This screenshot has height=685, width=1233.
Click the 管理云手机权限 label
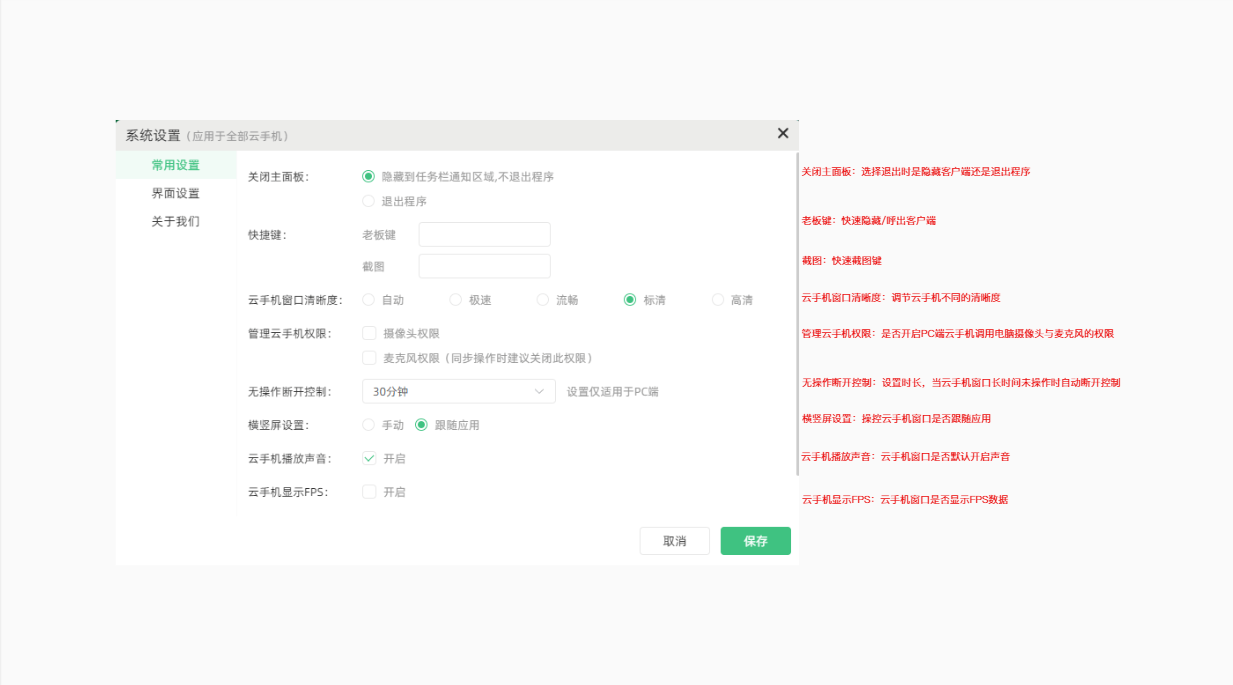click(x=290, y=333)
